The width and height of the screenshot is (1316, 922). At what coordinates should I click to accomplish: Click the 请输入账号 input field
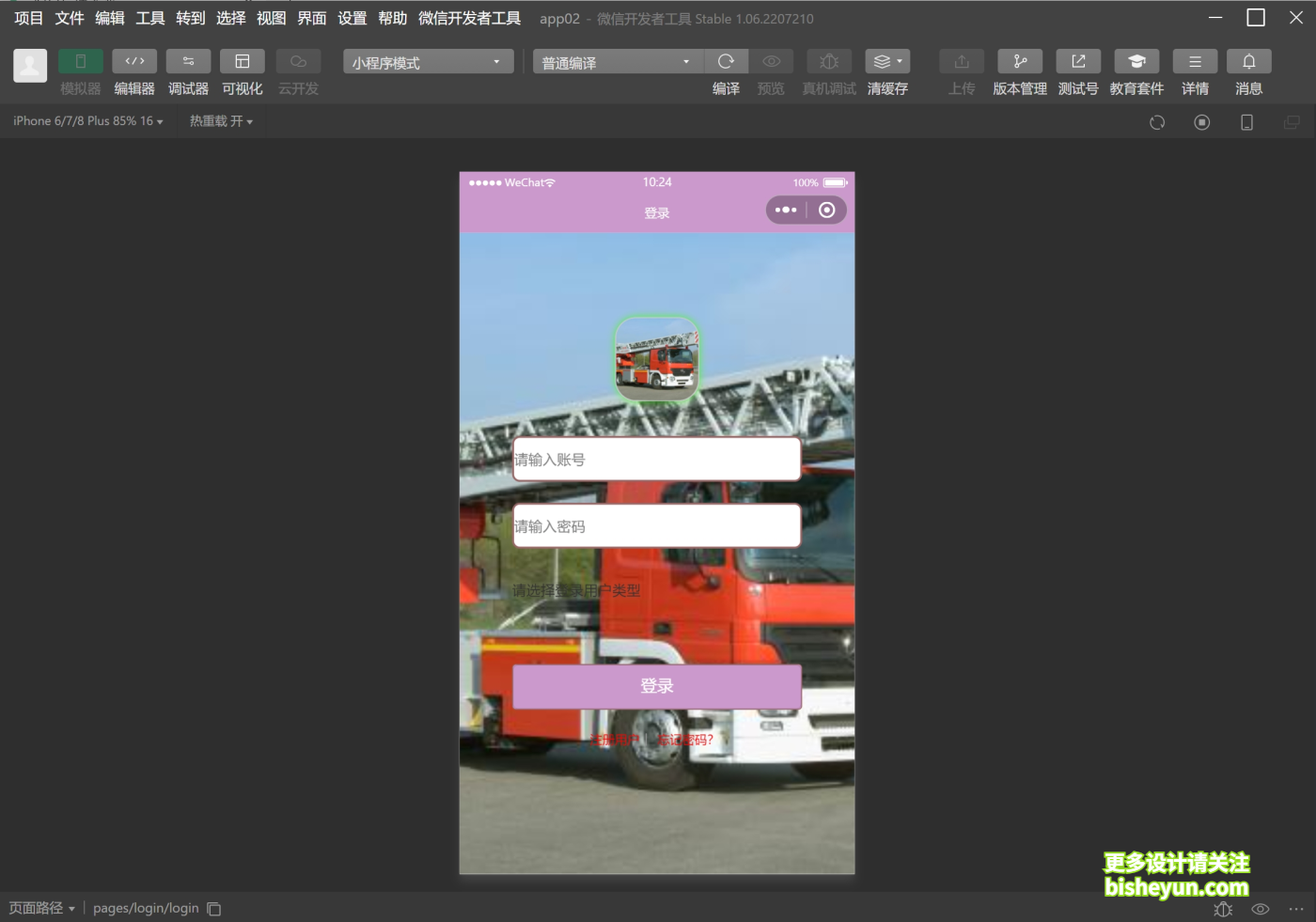point(656,460)
